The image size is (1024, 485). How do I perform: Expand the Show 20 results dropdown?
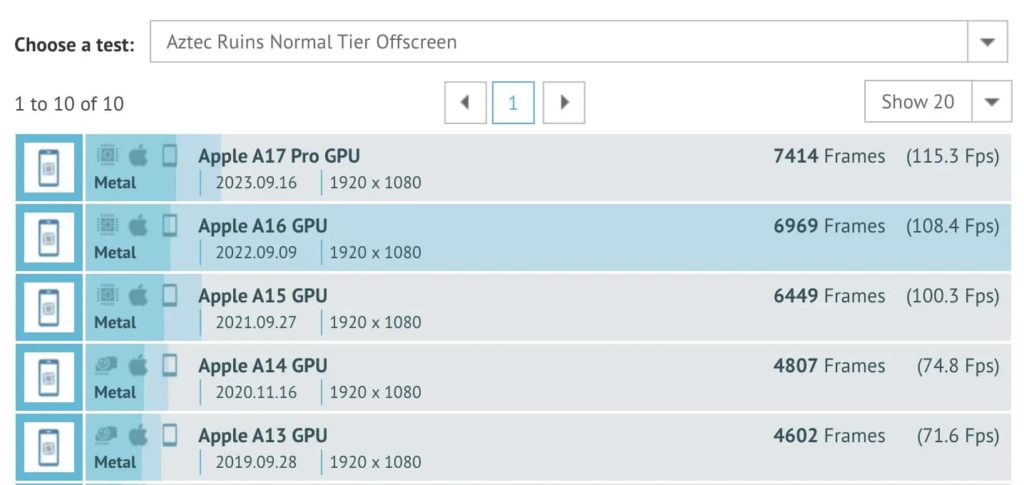992,102
